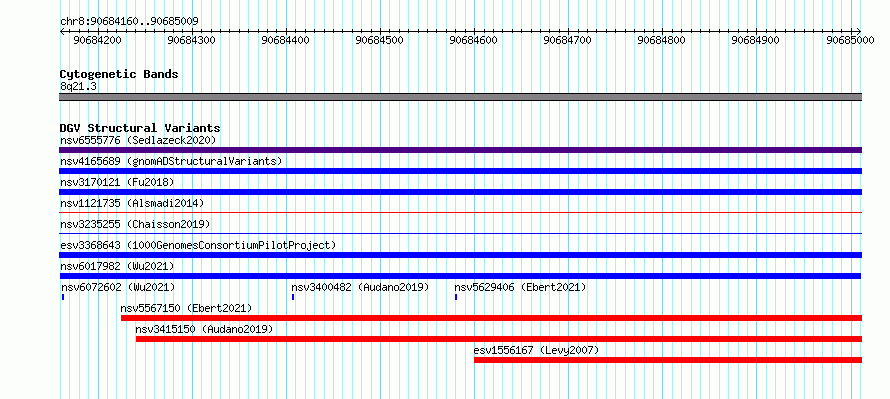
Task: Open the nsv6072602 (Wu2021) label
Action: [118, 287]
